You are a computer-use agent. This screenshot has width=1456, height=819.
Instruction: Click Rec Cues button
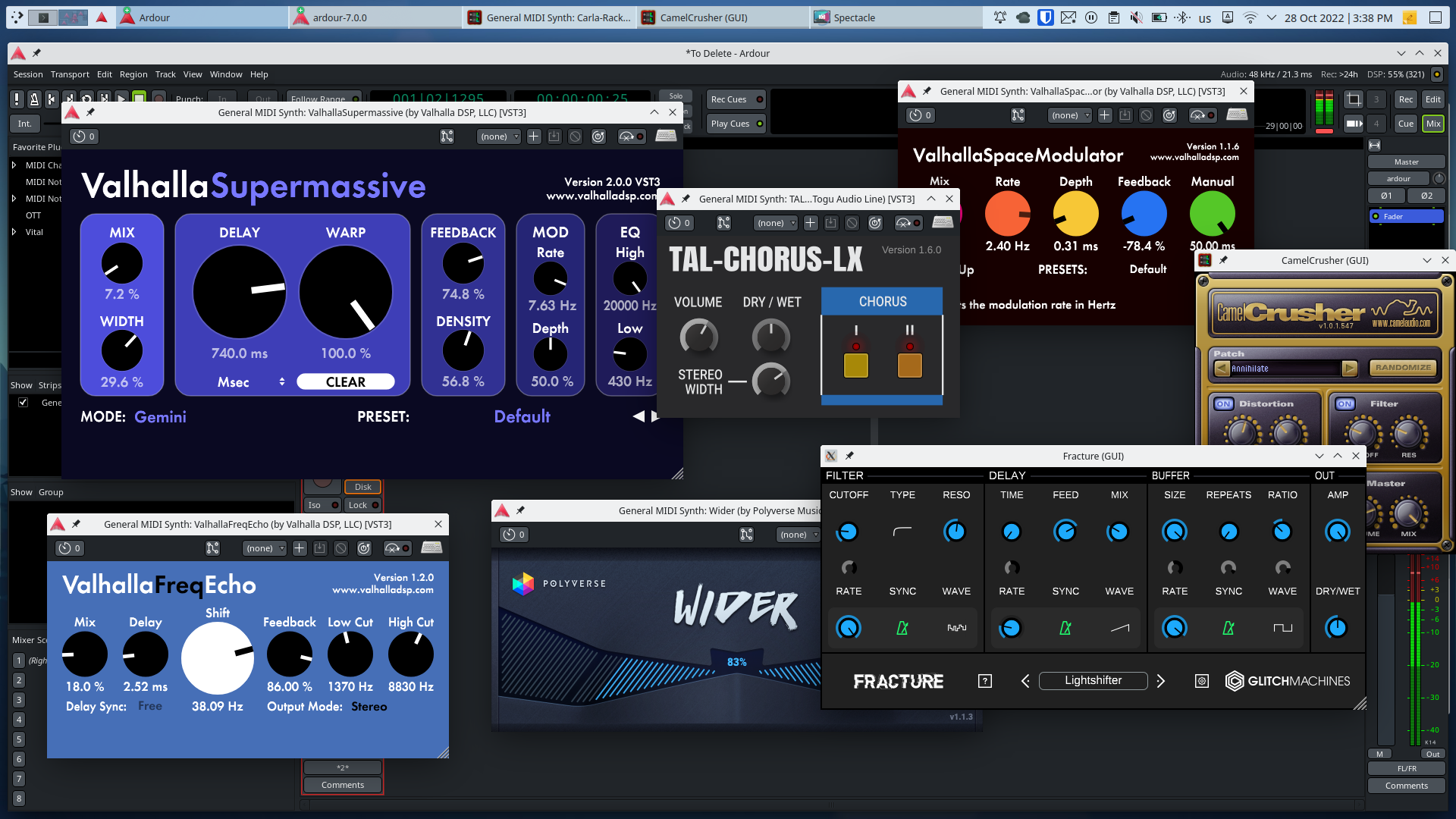click(736, 99)
